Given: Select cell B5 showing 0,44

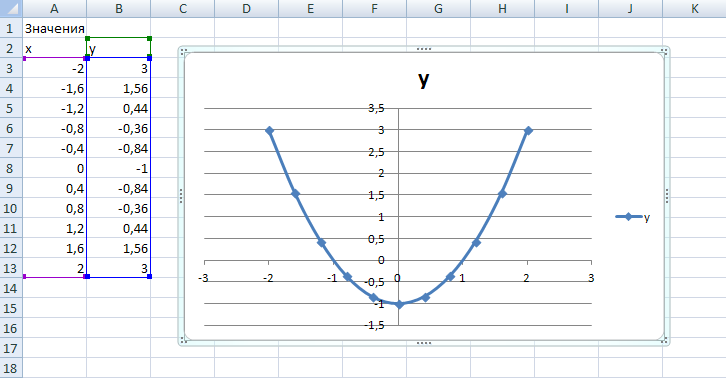Looking at the screenshot, I should (x=119, y=108).
